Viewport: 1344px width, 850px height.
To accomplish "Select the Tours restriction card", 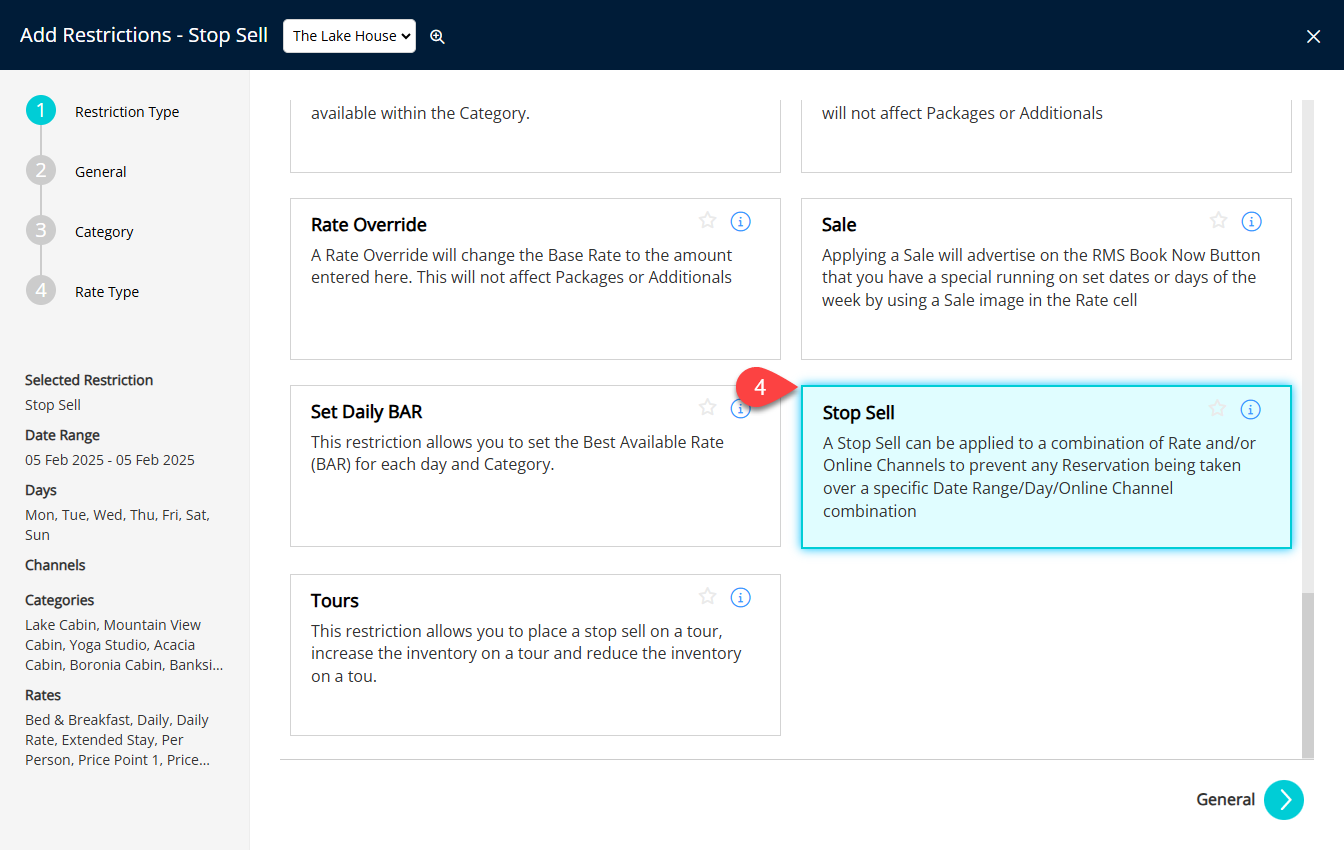I will point(535,655).
